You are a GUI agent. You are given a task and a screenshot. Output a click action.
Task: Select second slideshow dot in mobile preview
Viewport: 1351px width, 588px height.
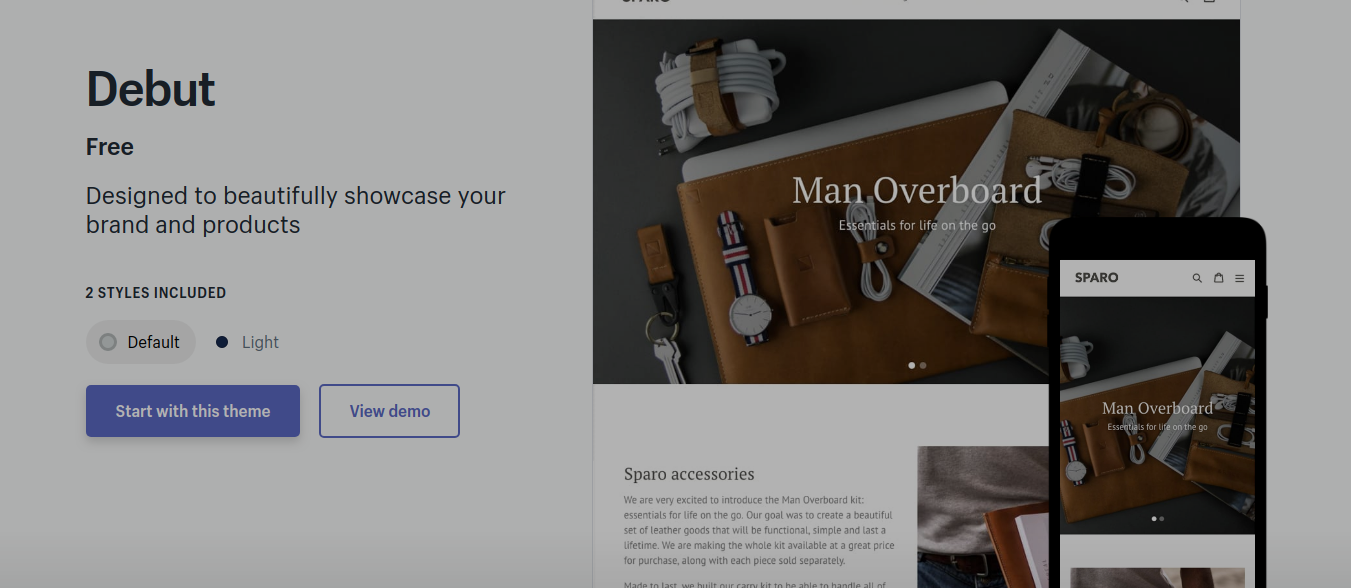pos(1161,519)
